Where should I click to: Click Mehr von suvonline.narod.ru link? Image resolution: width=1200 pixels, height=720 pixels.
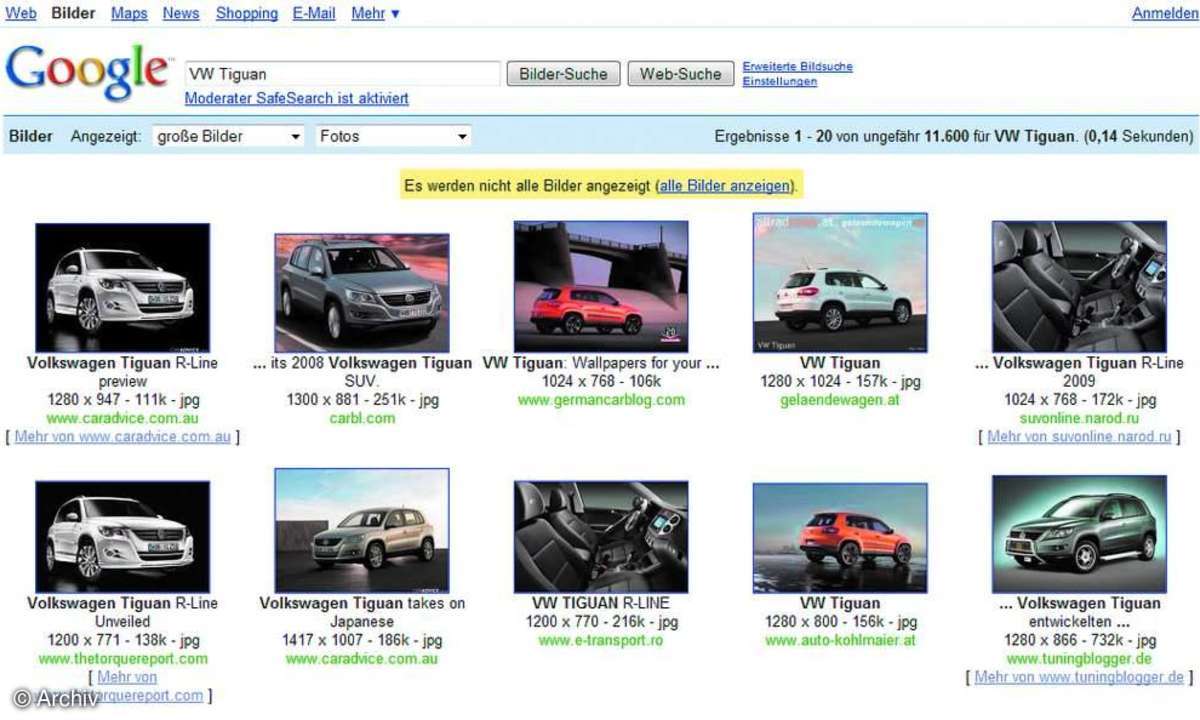(x=1079, y=437)
